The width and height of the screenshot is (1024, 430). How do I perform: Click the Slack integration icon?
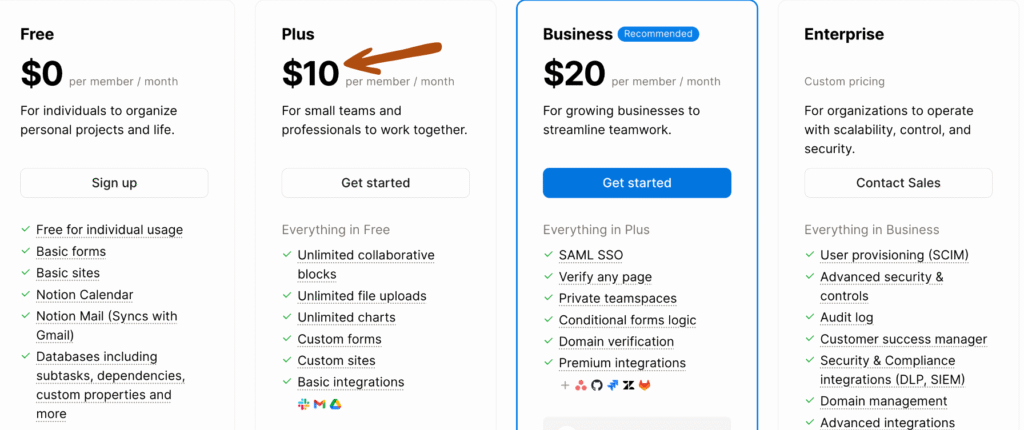pyautogui.click(x=304, y=403)
